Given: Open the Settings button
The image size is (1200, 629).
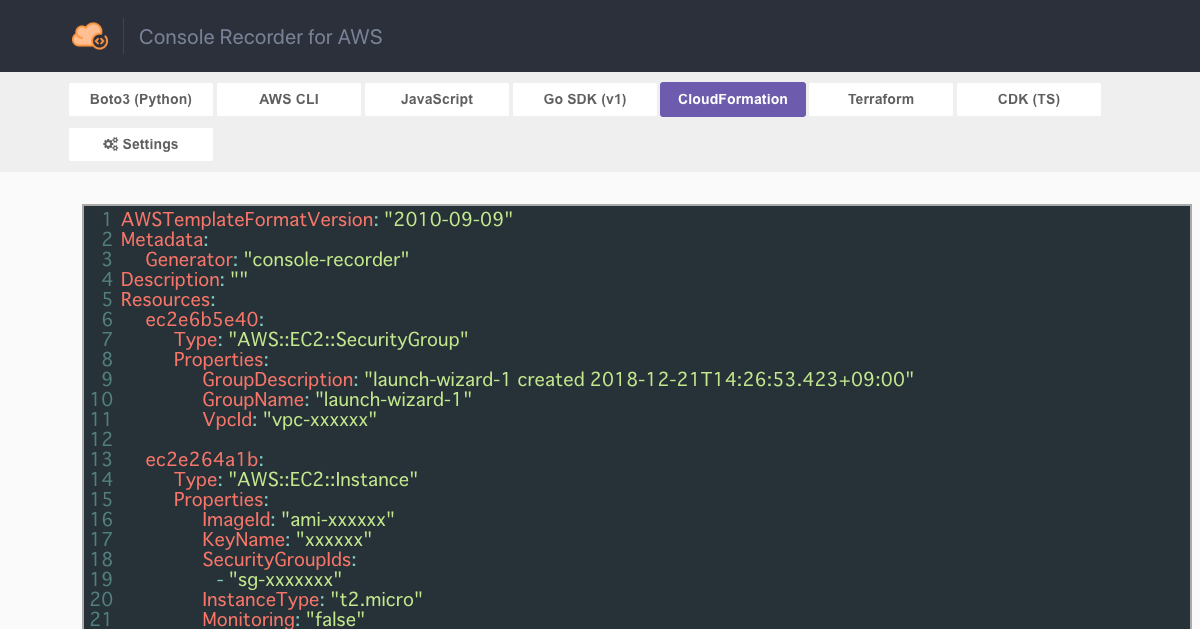Looking at the screenshot, I should 141,144.
